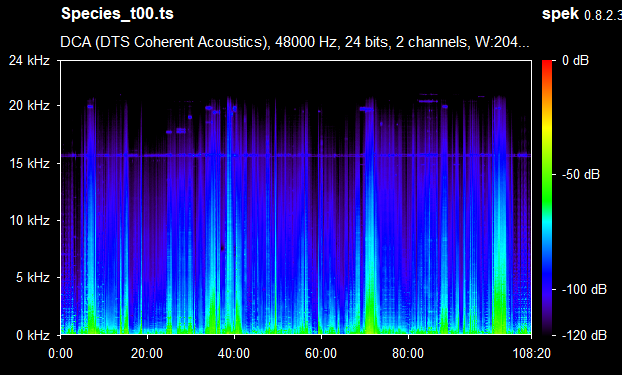Click the Species_t00.ts file name title
Image resolution: width=622 pixels, height=375 pixels.
point(117,14)
